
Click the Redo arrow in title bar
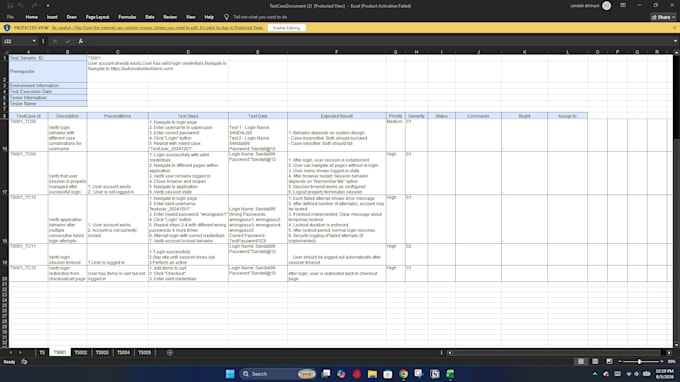click(34, 6)
